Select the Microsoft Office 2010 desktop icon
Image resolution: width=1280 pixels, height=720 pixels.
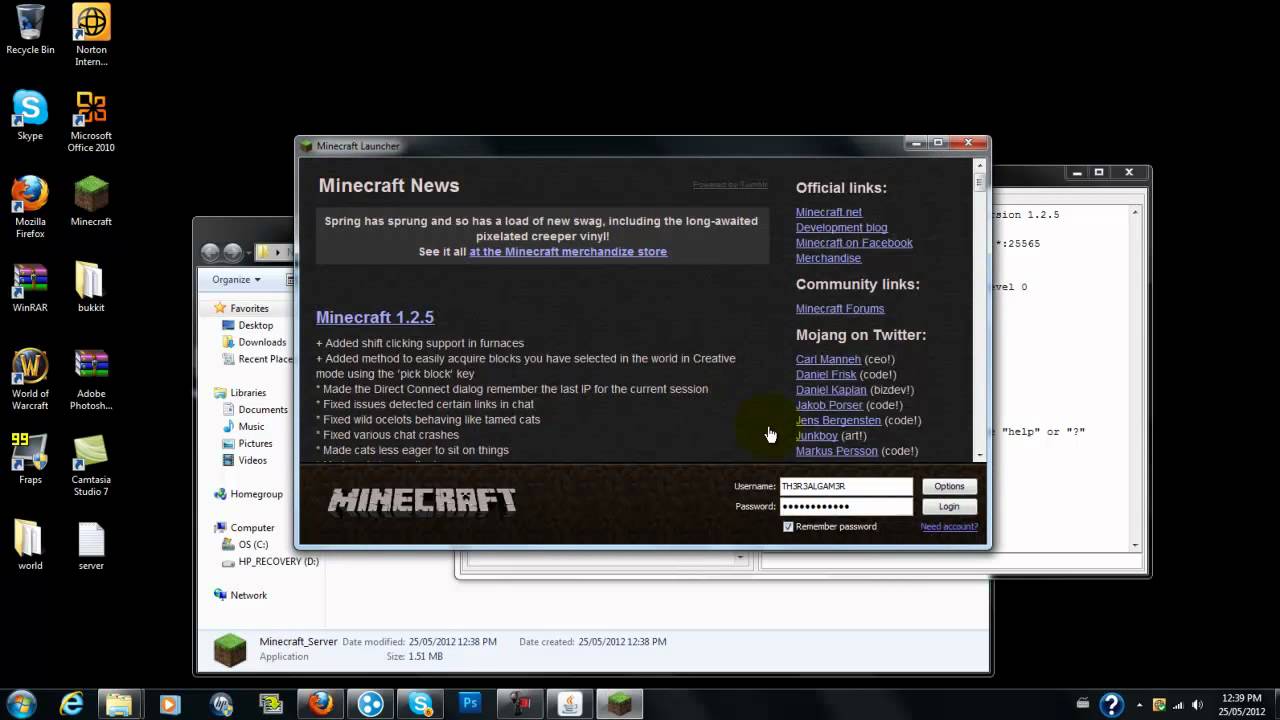(91, 122)
